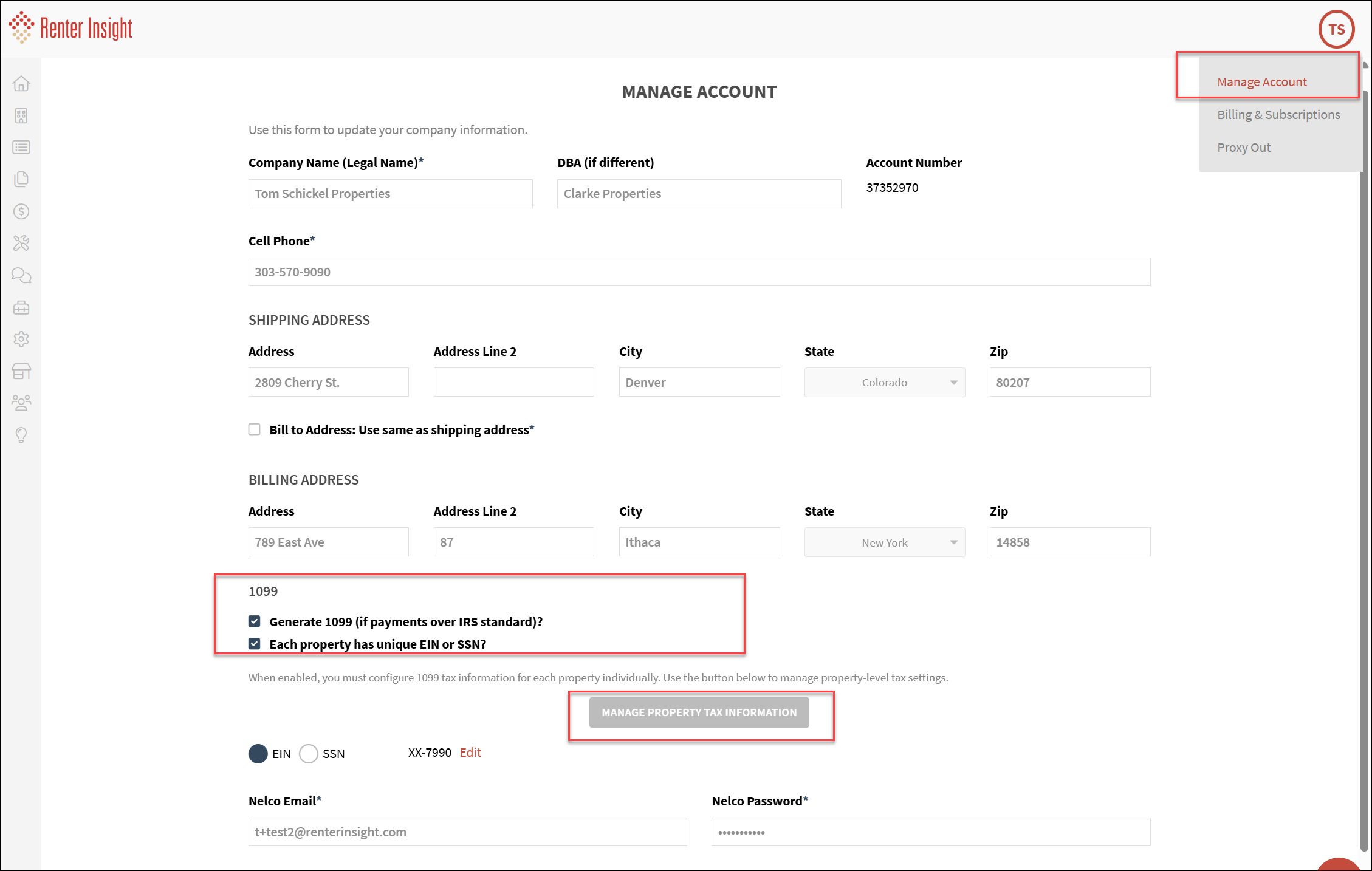Select the SSN radio button

tap(309, 753)
